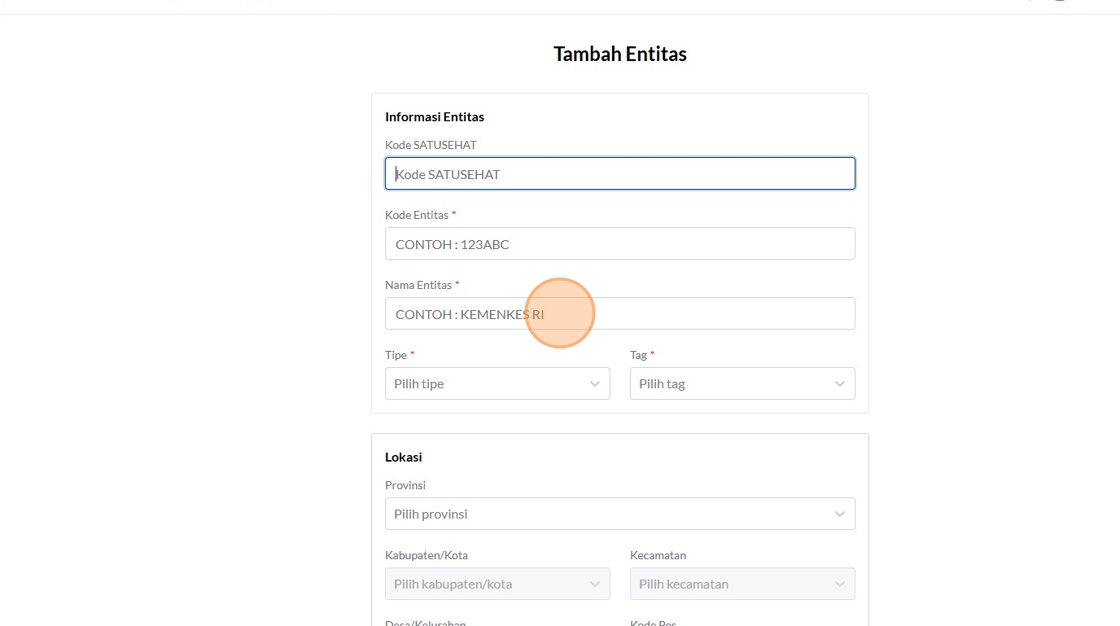The image size is (1120, 626).
Task: Click the "Nama Entitas" field label
Action: pos(418,285)
